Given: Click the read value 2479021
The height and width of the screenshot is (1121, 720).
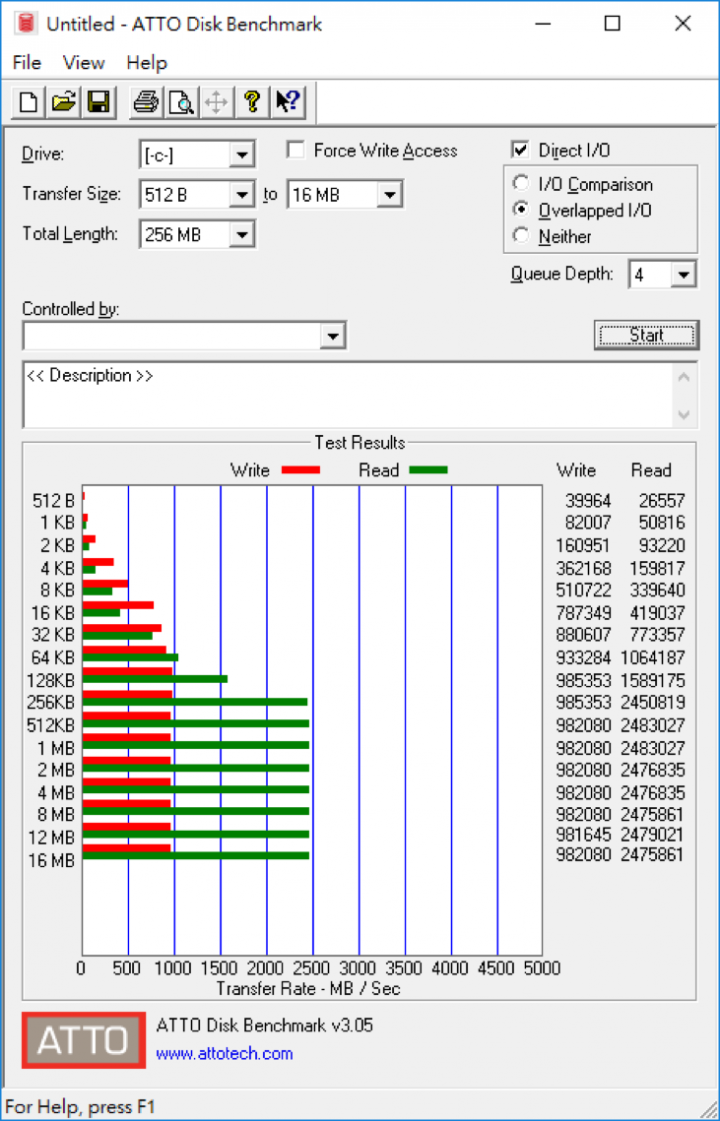Looking at the screenshot, I should click(652, 834).
